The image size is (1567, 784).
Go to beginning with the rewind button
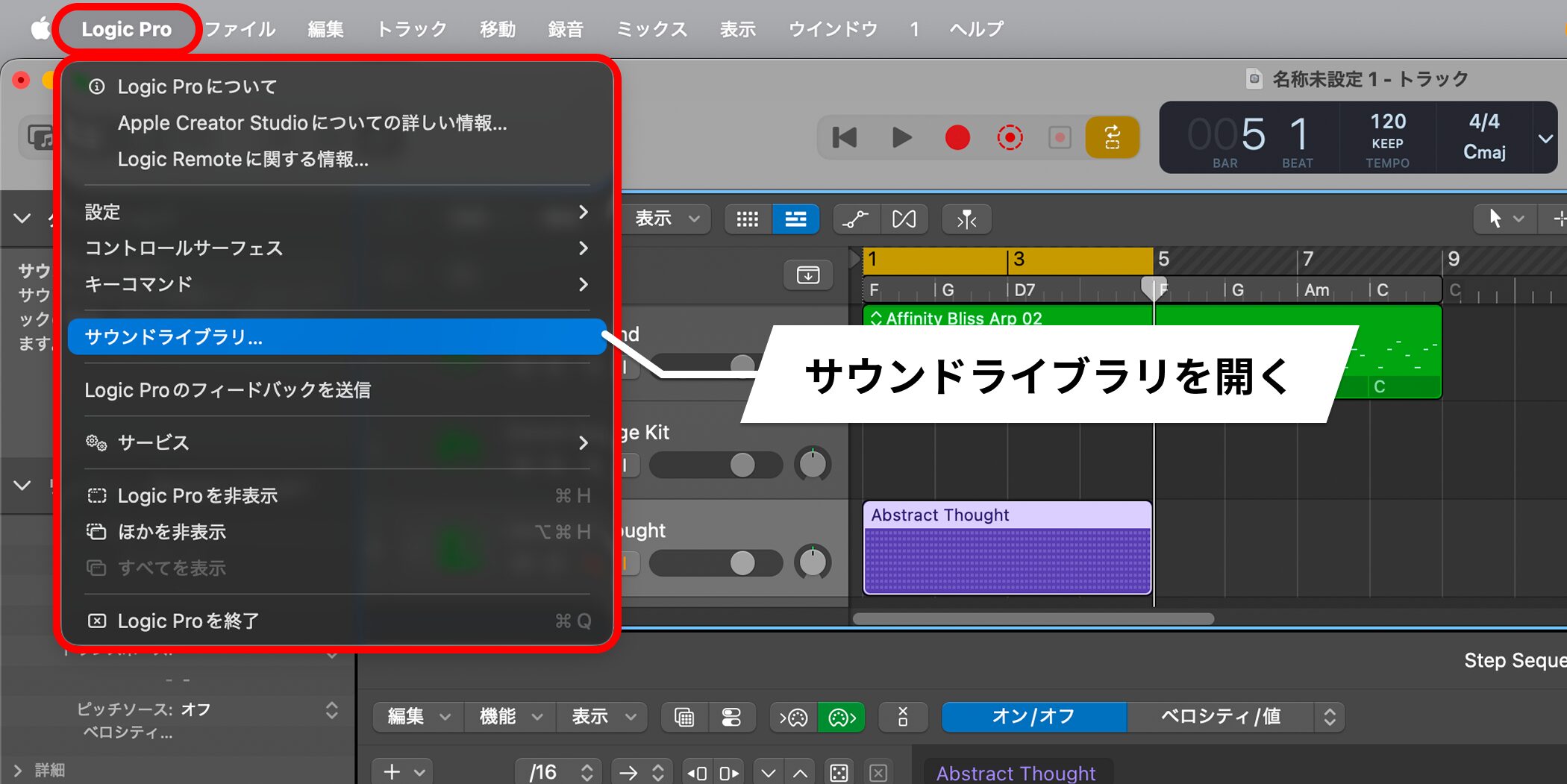pos(845,137)
